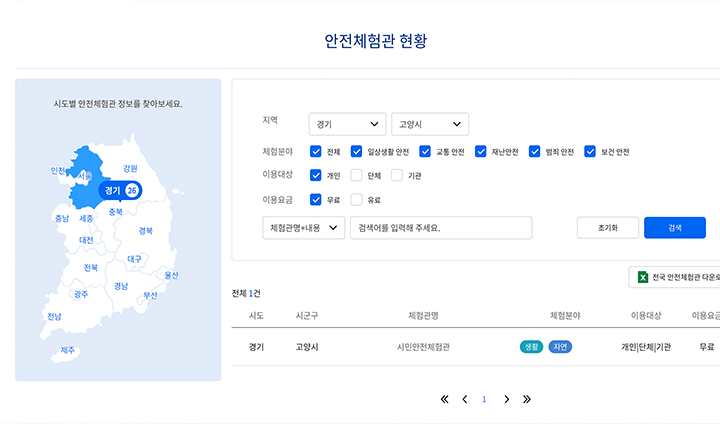Image resolution: width=720 pixels, height=424 pixels.
Task: Check the 단체 user type checkbox
Action: [356, 175]
